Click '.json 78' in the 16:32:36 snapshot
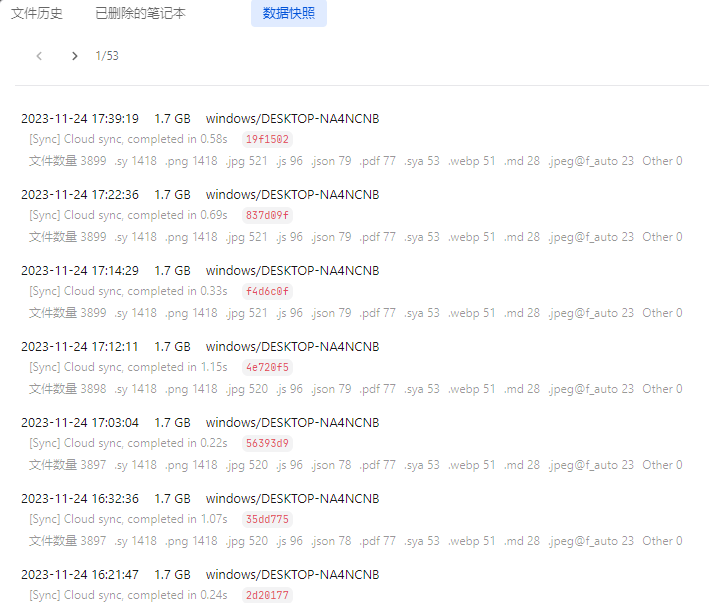This screenshot has width=709, height=603. coord(331,541)
